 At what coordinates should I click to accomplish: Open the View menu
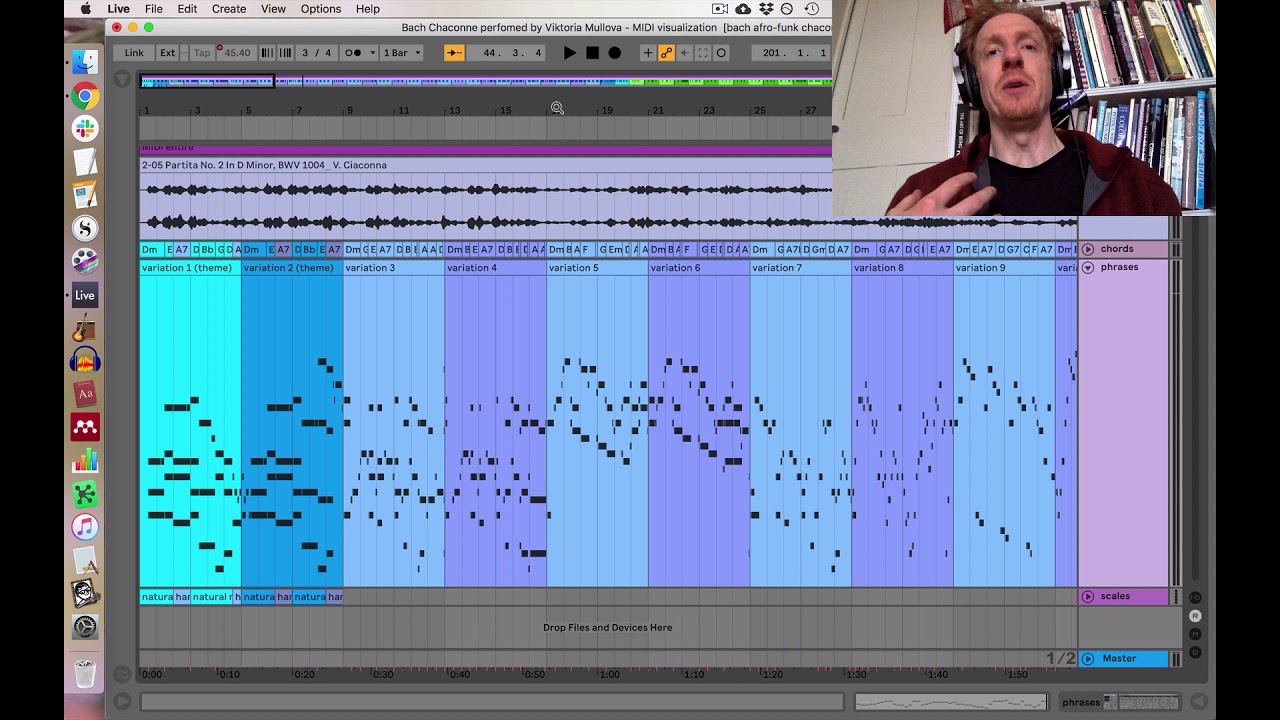tap(273, 9)
